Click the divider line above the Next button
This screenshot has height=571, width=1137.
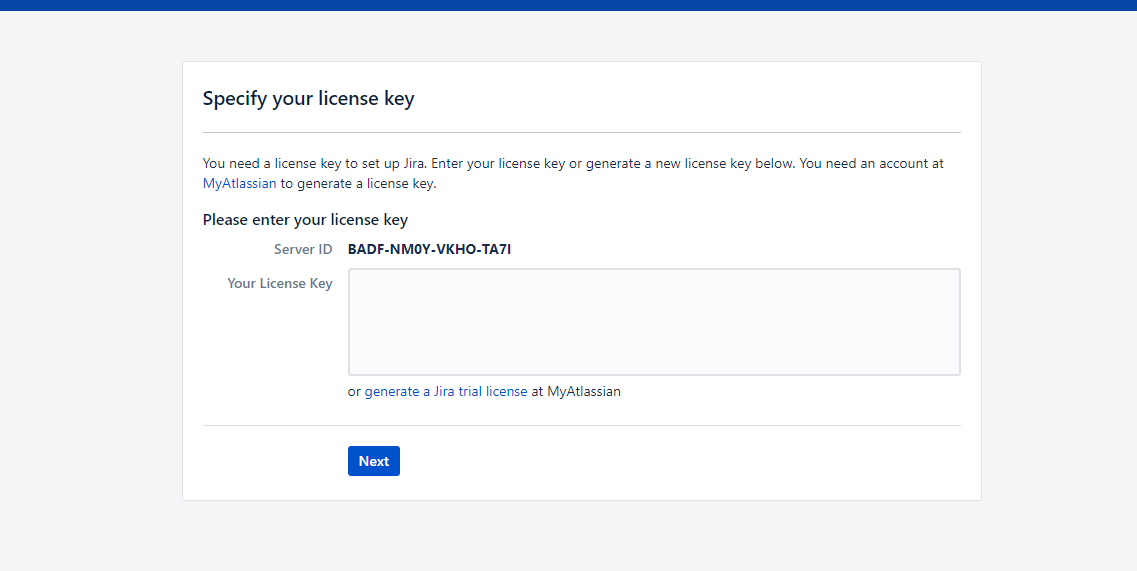(582, 426)
